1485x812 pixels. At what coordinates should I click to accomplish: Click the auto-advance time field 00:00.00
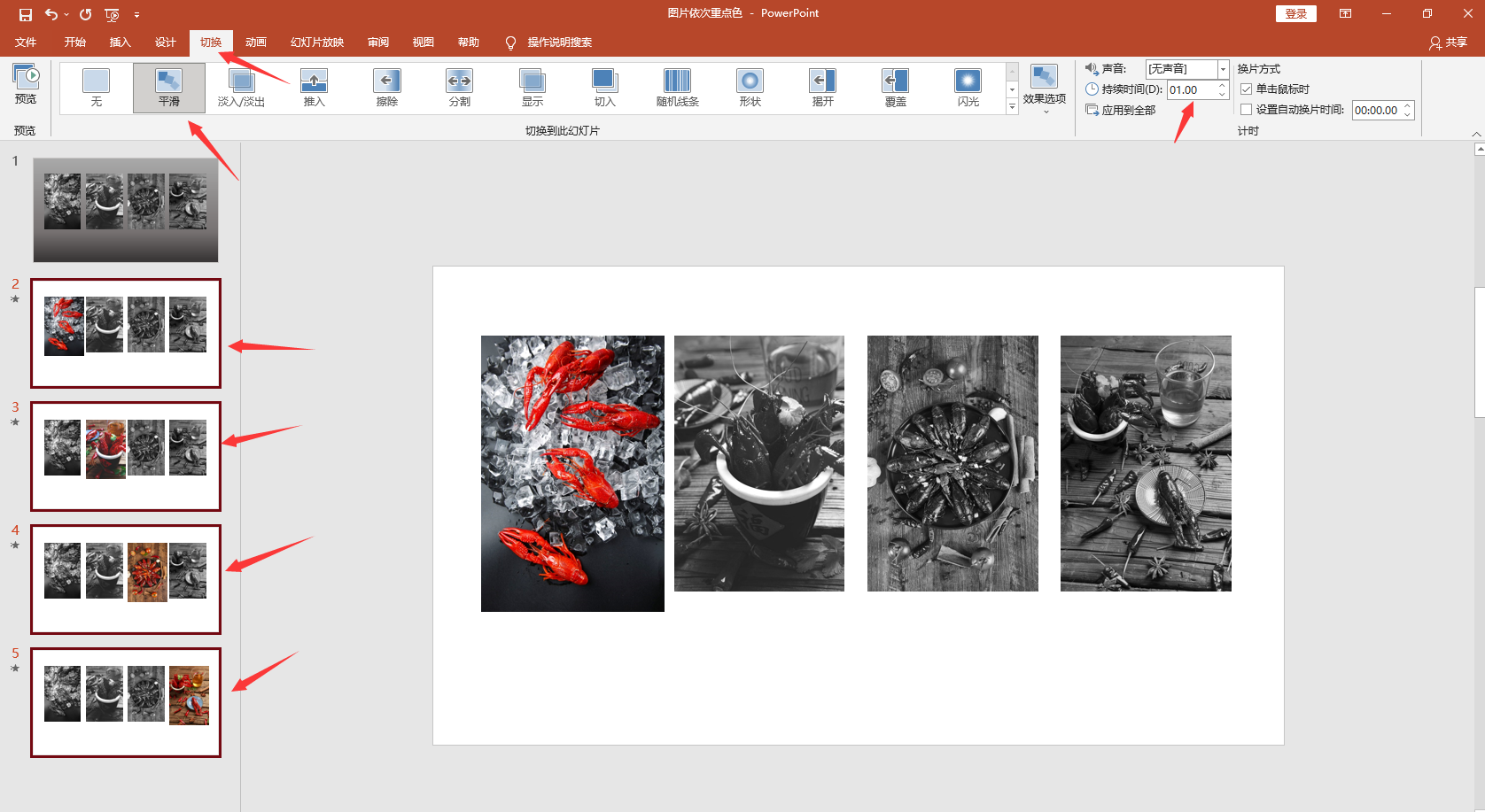[x=1377, y=110]
